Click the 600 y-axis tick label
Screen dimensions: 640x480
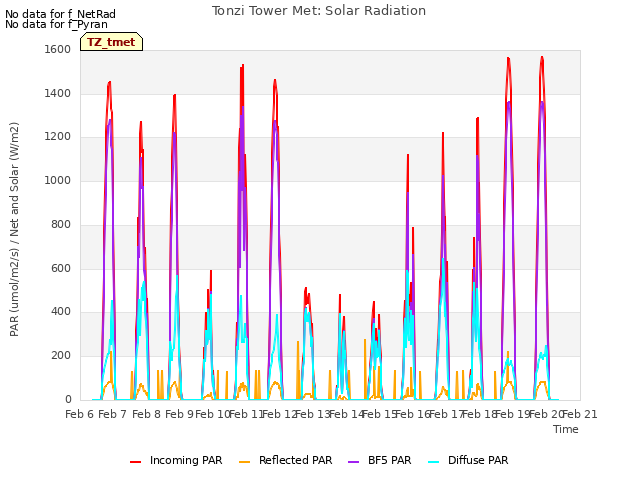(61, 269)
